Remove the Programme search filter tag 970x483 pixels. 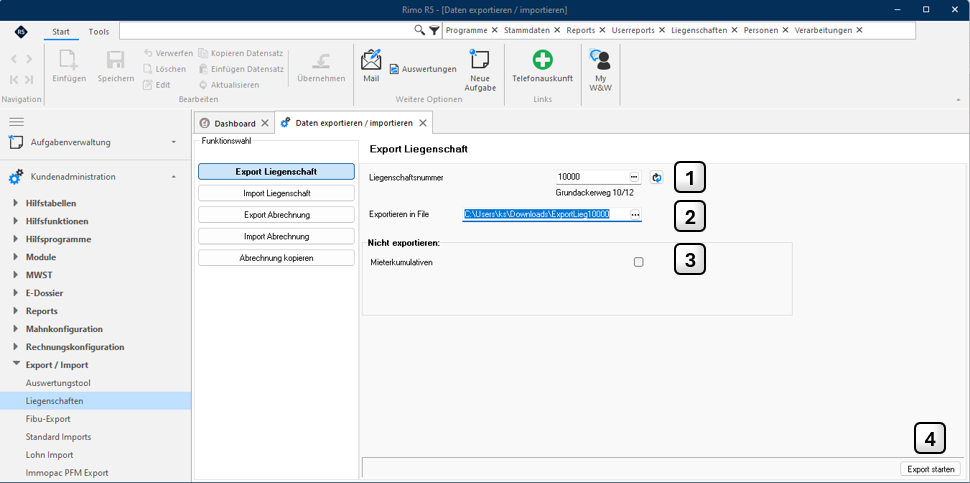495,30
